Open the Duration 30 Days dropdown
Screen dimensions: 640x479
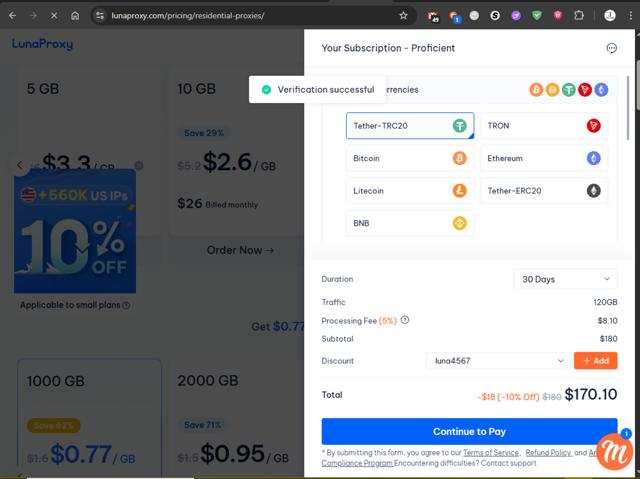coord(565,279)
